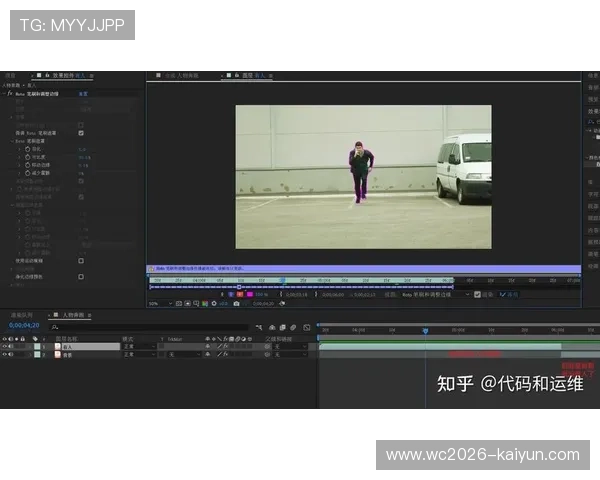Open the 人物奔跑 timeline panel menu icon
The width and height of the screenshot is (600, 480).
pos(89,315)
